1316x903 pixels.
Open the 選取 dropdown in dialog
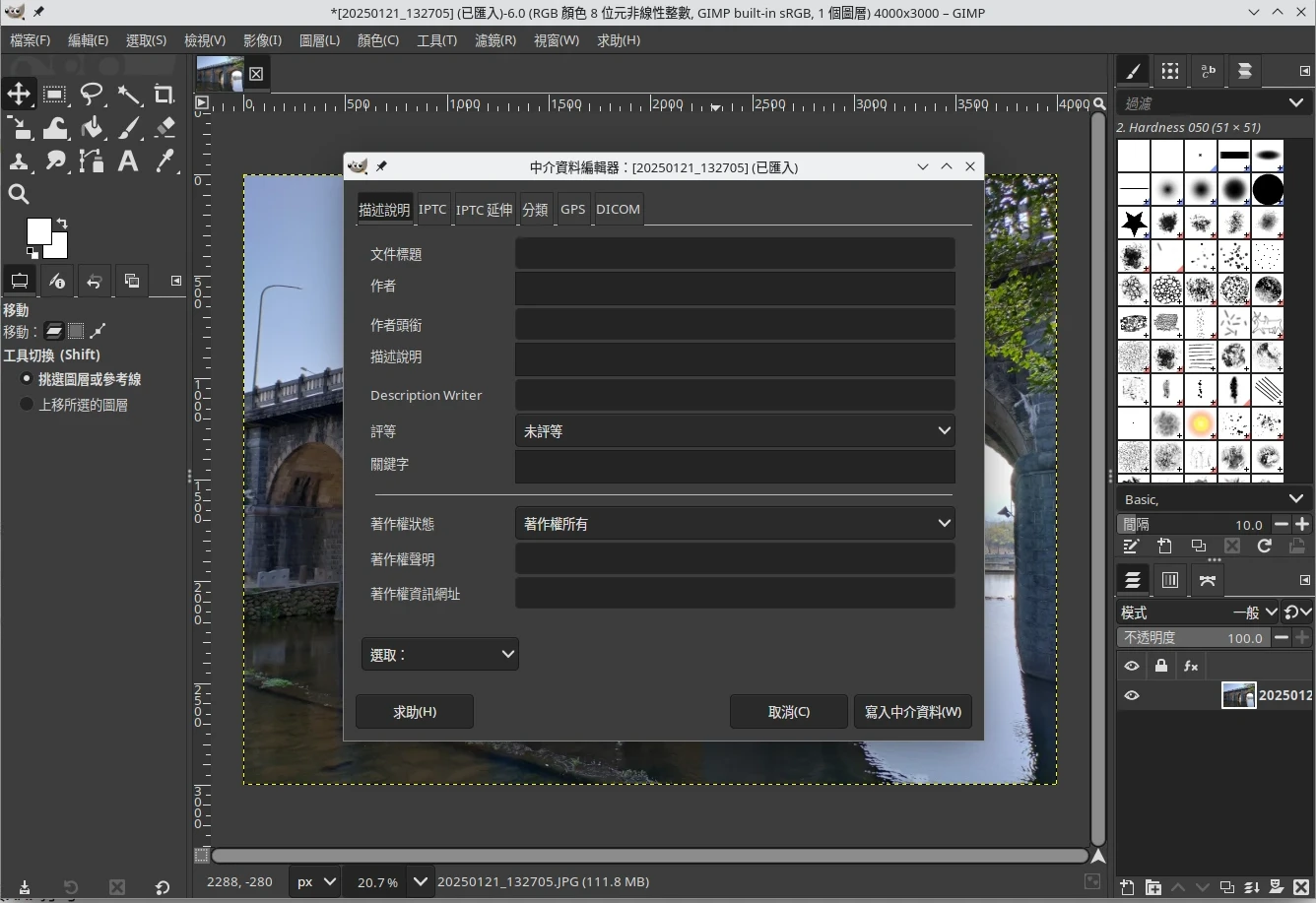coord(439,655)
